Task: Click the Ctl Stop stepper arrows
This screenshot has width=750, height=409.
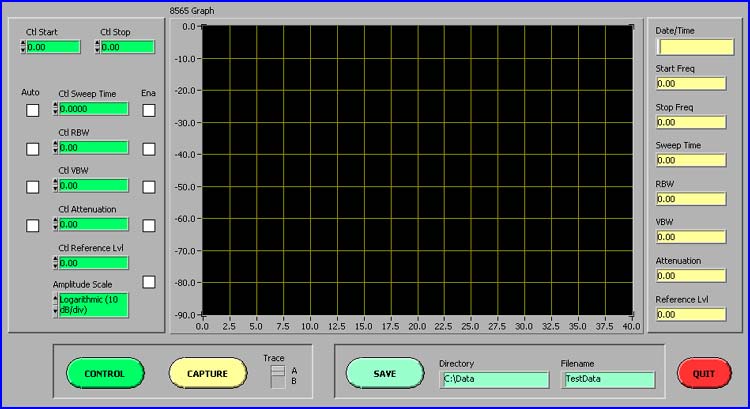Action: coord(98,47)
